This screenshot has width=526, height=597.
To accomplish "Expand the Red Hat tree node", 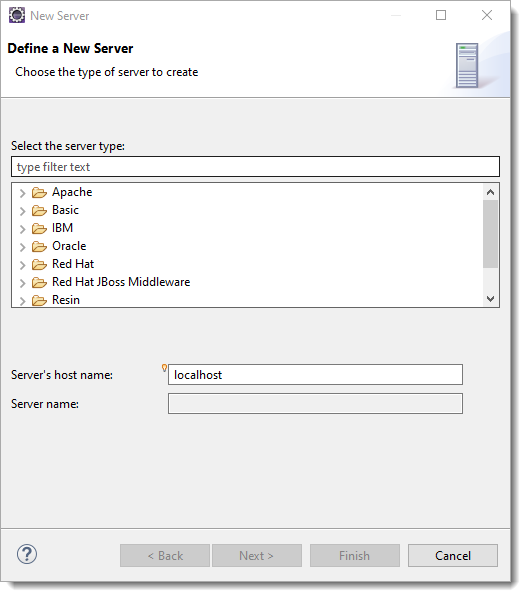I will (x=23, y=265).
